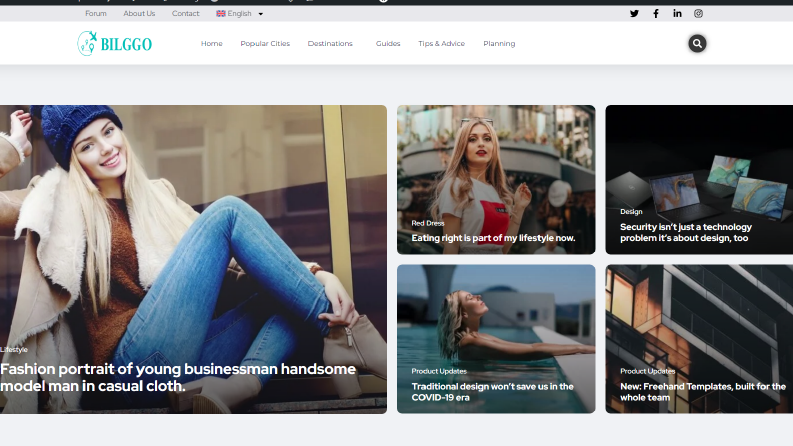Expand the Destinations menu
The image size is (793, 446).
click(x=330, y=43)
